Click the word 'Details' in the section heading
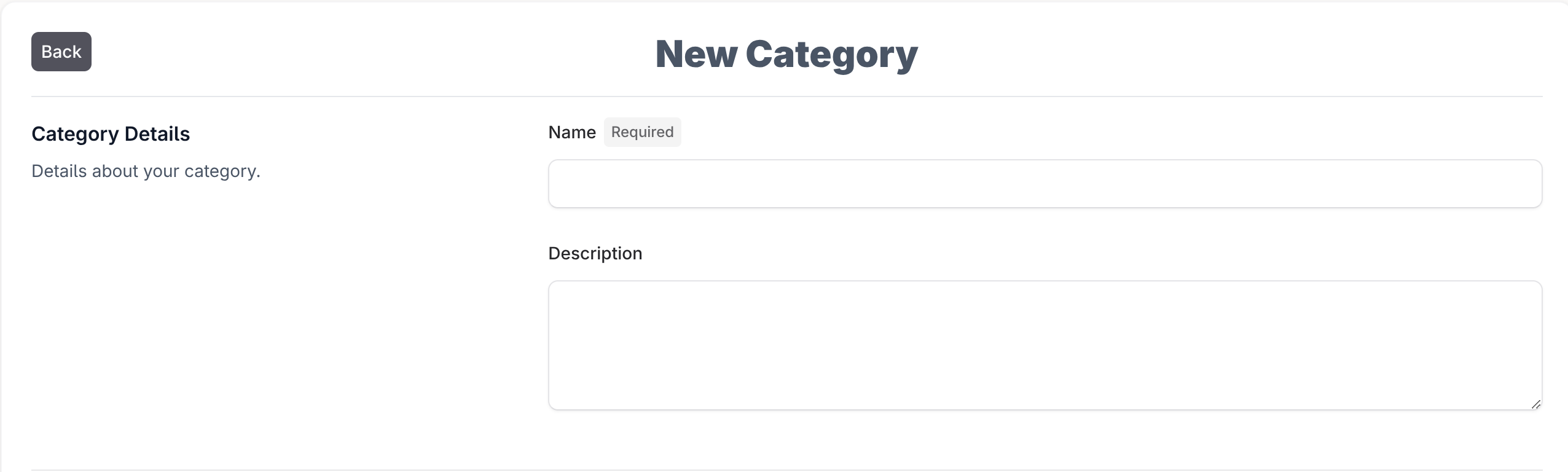The height and width of the screenshot is (472, 1568). coord(157,134)
